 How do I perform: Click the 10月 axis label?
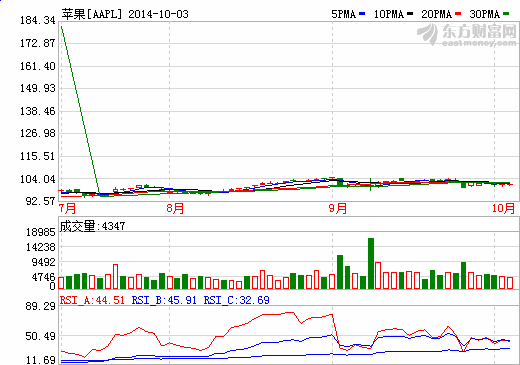click(x=504, y=209)
